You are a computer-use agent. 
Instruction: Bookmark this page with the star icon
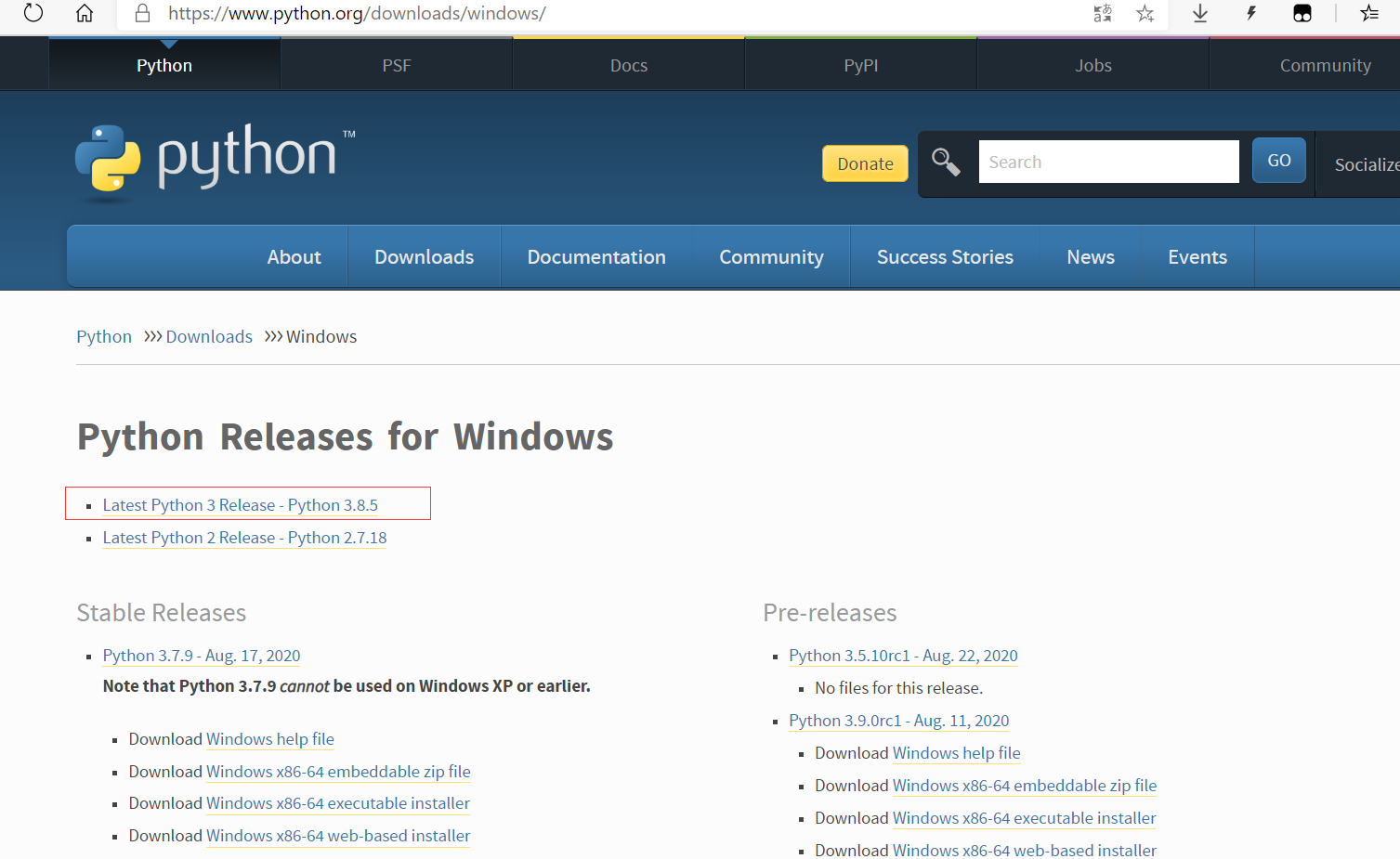click(x=1145, y=13)
